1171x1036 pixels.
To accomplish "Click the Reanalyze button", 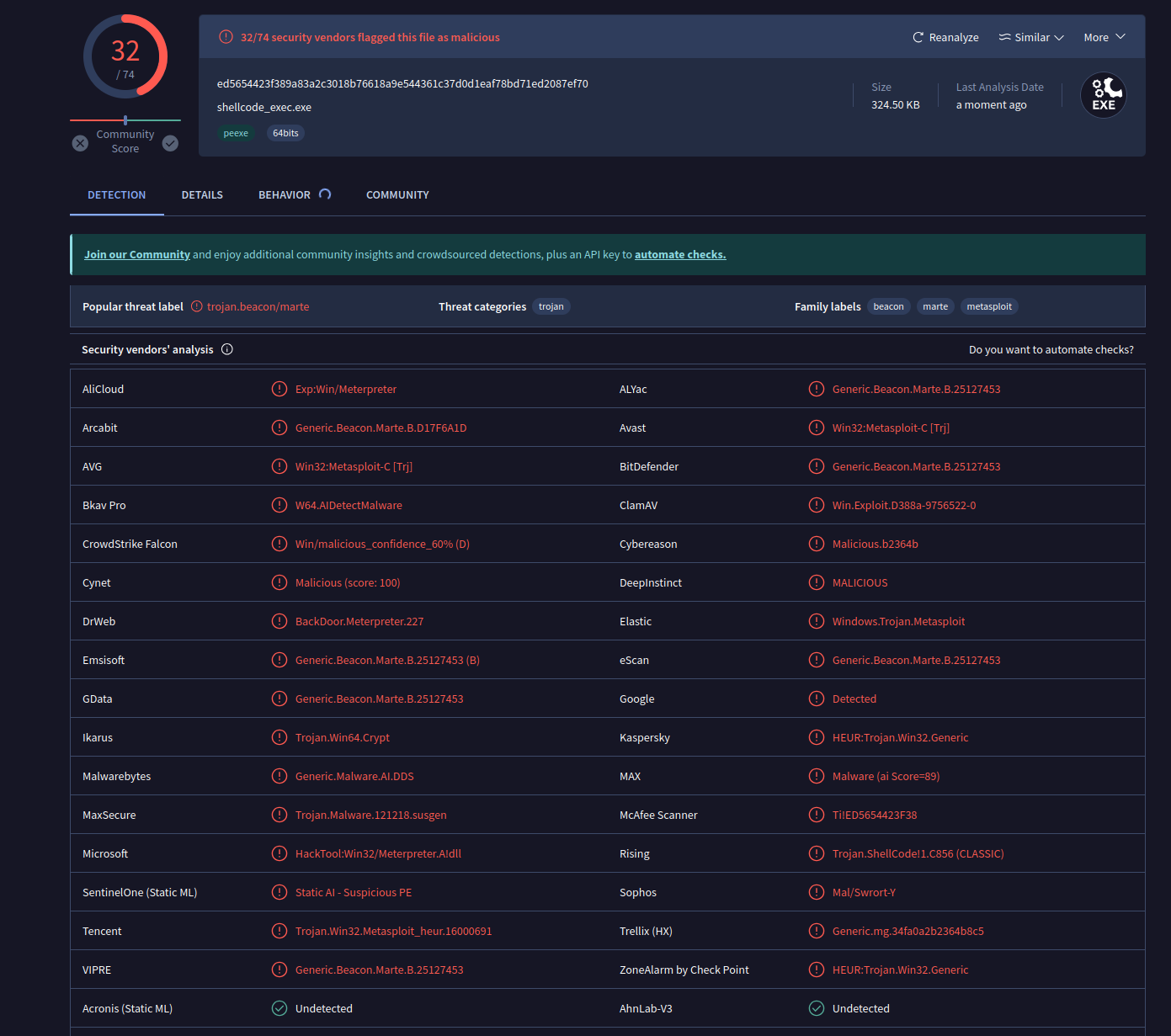I will (x=945, y=37).
